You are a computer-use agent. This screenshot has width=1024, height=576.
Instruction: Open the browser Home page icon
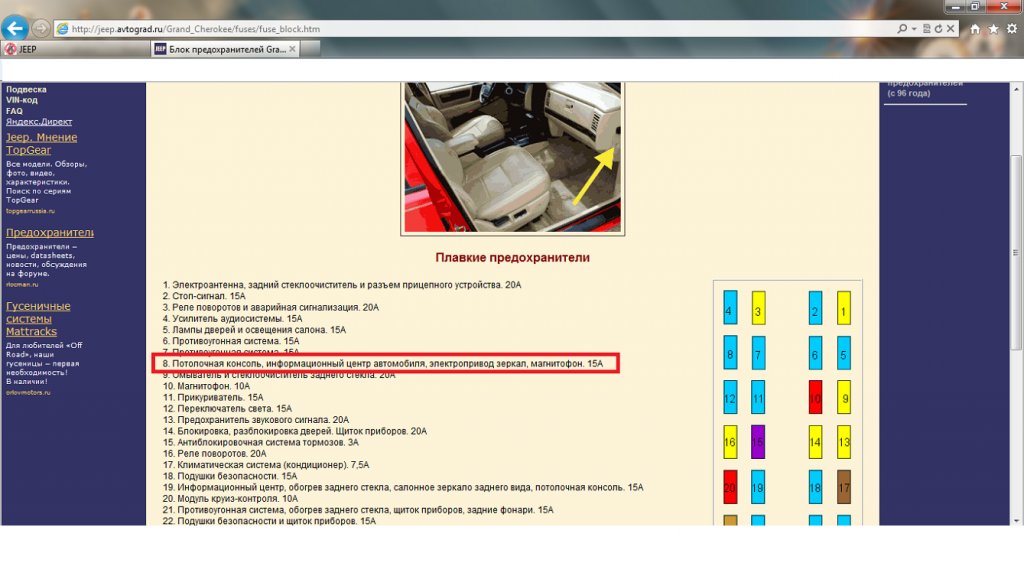(x=974, y=29)
